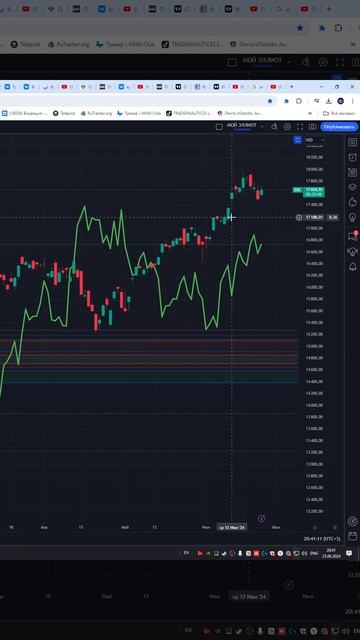Open Windows notification center icon in taskbar
This screenshot has width=360, height=640.
(349, 553)
